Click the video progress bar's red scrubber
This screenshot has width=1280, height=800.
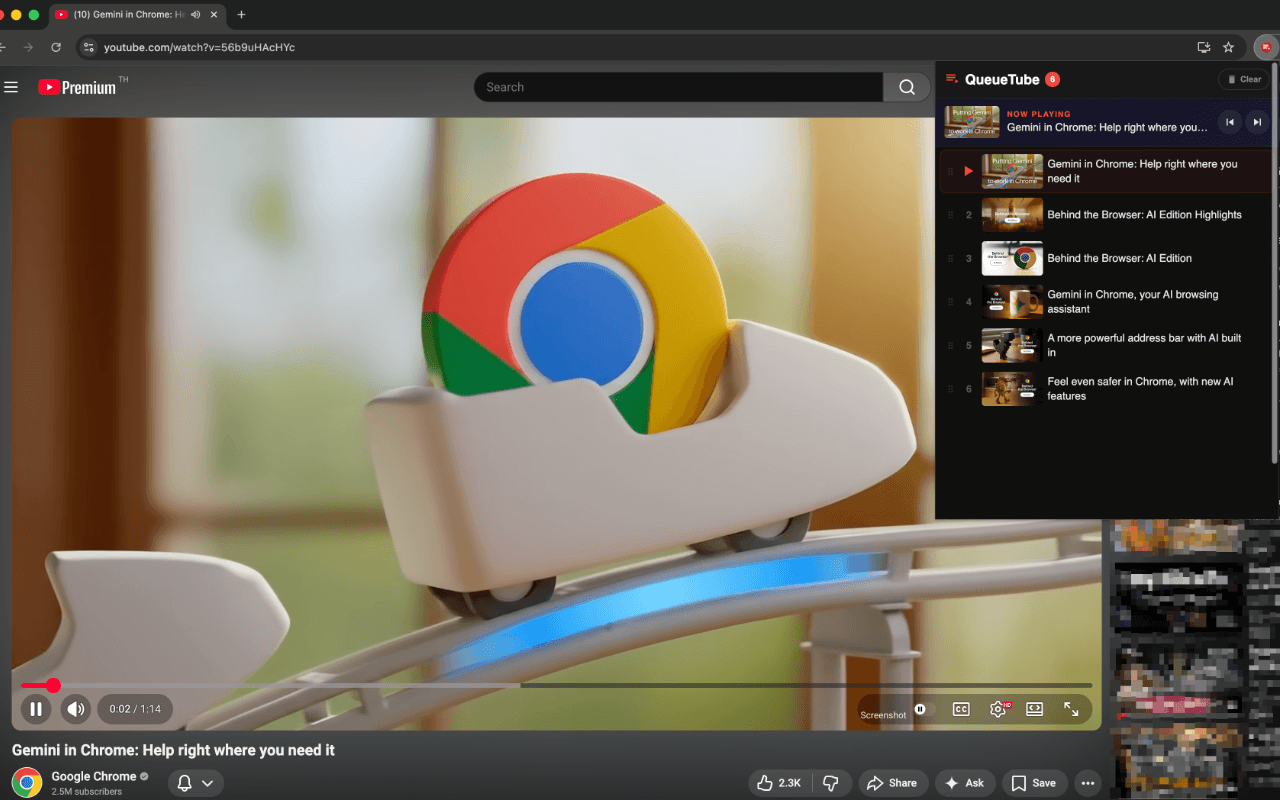53,685
